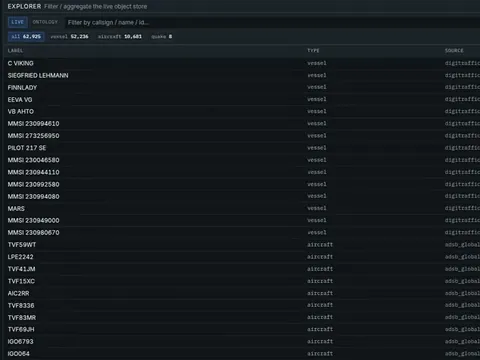Open the FINNLADY vessel row

[x=243, y=88]
